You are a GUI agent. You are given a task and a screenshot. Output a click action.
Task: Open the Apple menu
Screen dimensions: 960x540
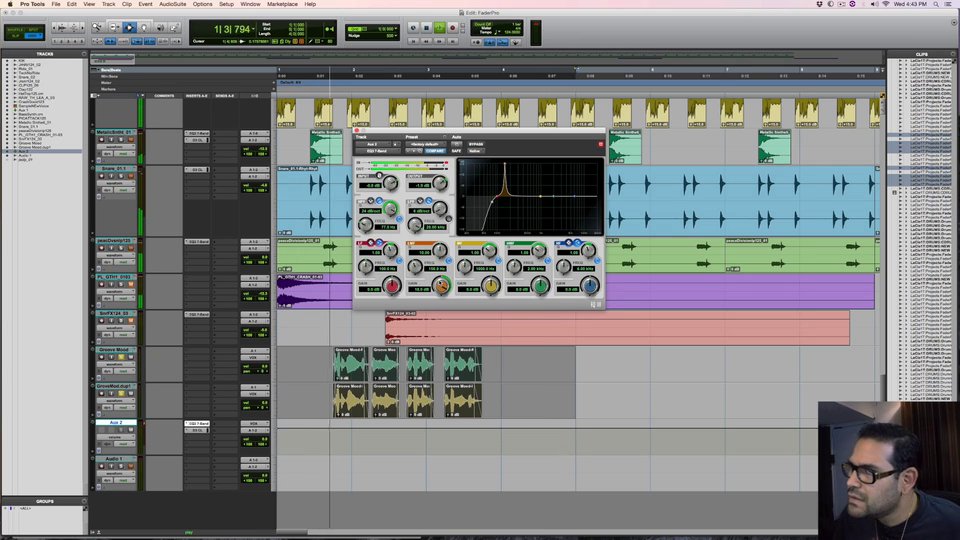(x=10, y=4)
